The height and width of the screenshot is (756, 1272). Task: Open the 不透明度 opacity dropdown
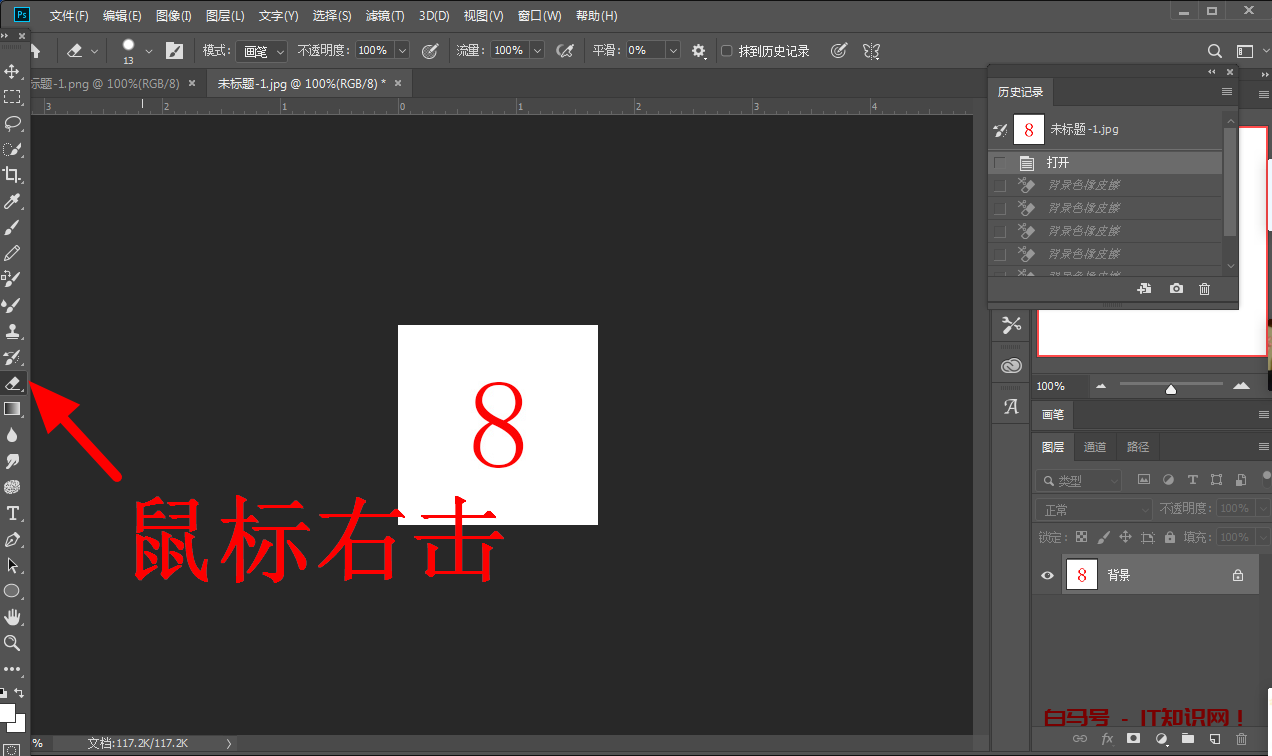coord(401,50)
